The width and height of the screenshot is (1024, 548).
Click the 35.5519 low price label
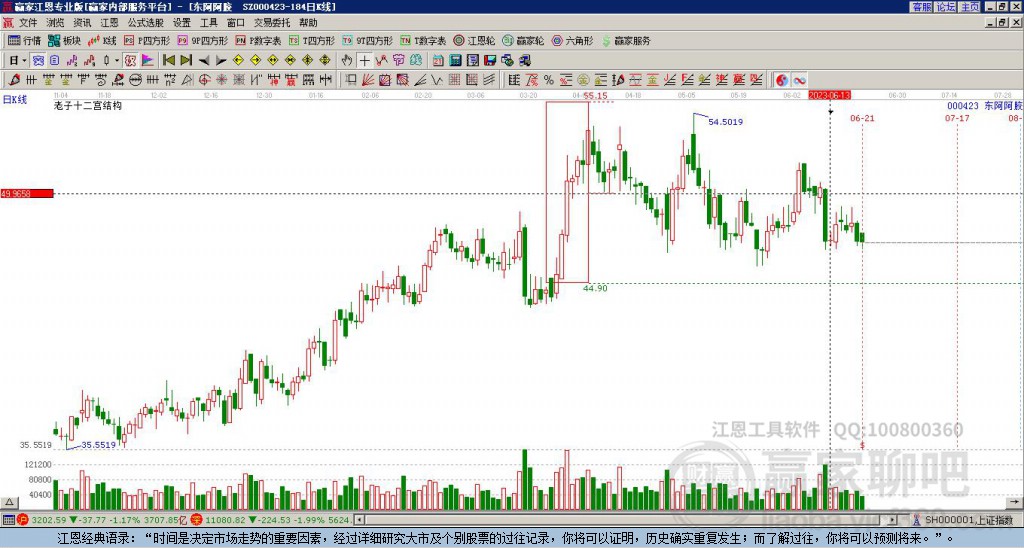click(99, 444)
